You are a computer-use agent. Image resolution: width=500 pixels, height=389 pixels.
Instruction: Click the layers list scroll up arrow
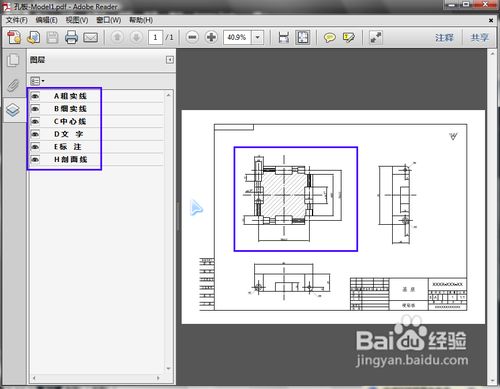tap(168, 95)
